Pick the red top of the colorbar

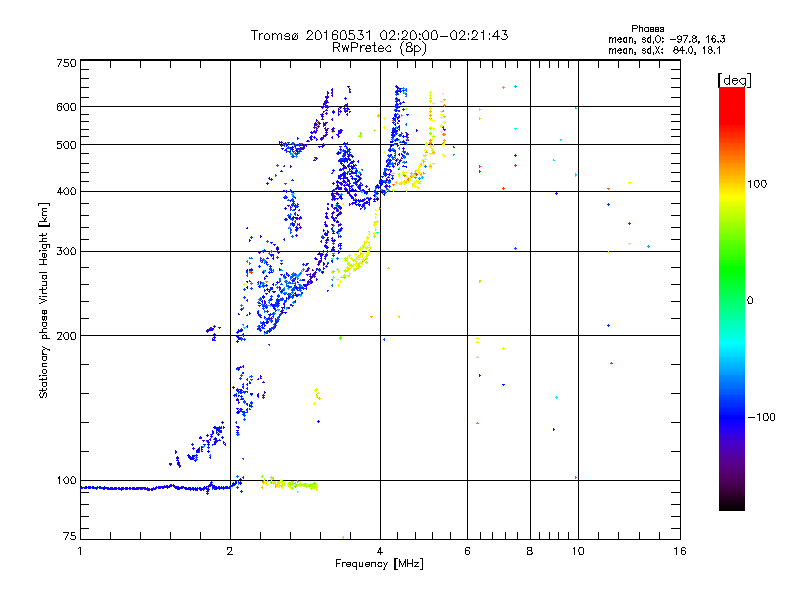pyautogui.click(x=731, y=93)
